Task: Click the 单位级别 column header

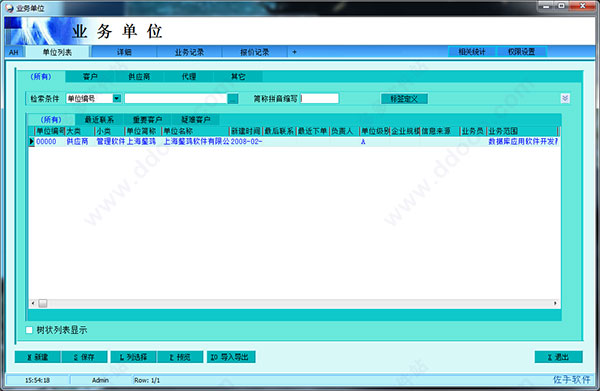Action: tap(375, 131)
